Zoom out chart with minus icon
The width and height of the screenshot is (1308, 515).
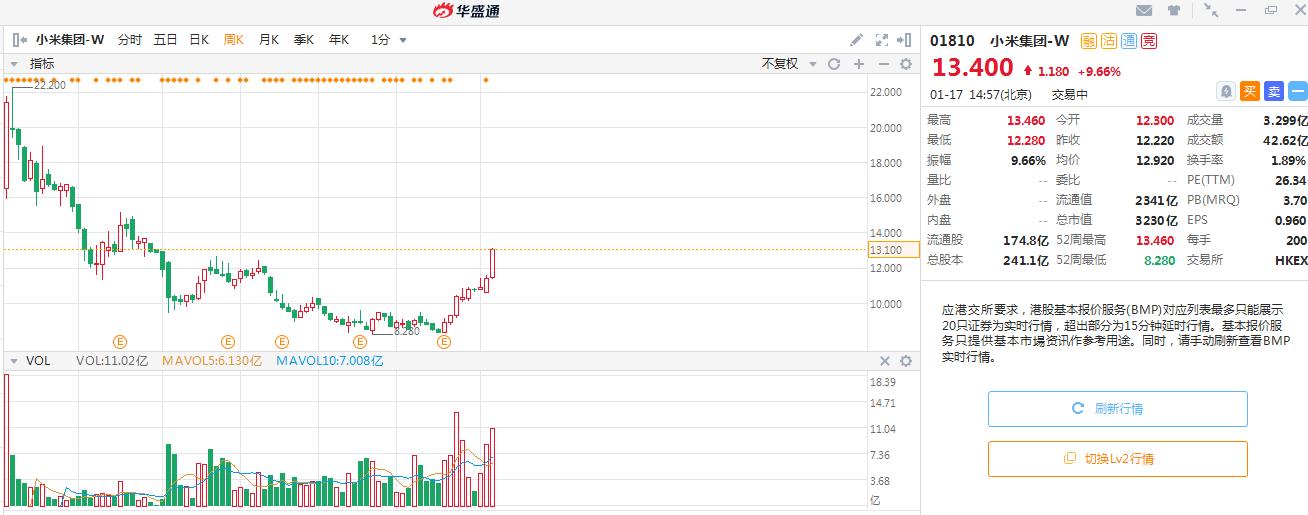[x=882, y=64]
